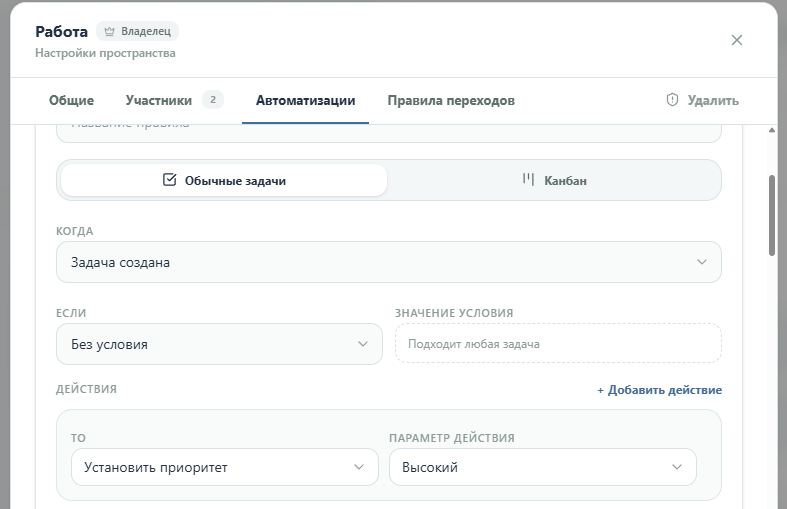Open the Когда trigger dropdown
Image resolution: width=787 pixels, height=509 pixels.
388,262
